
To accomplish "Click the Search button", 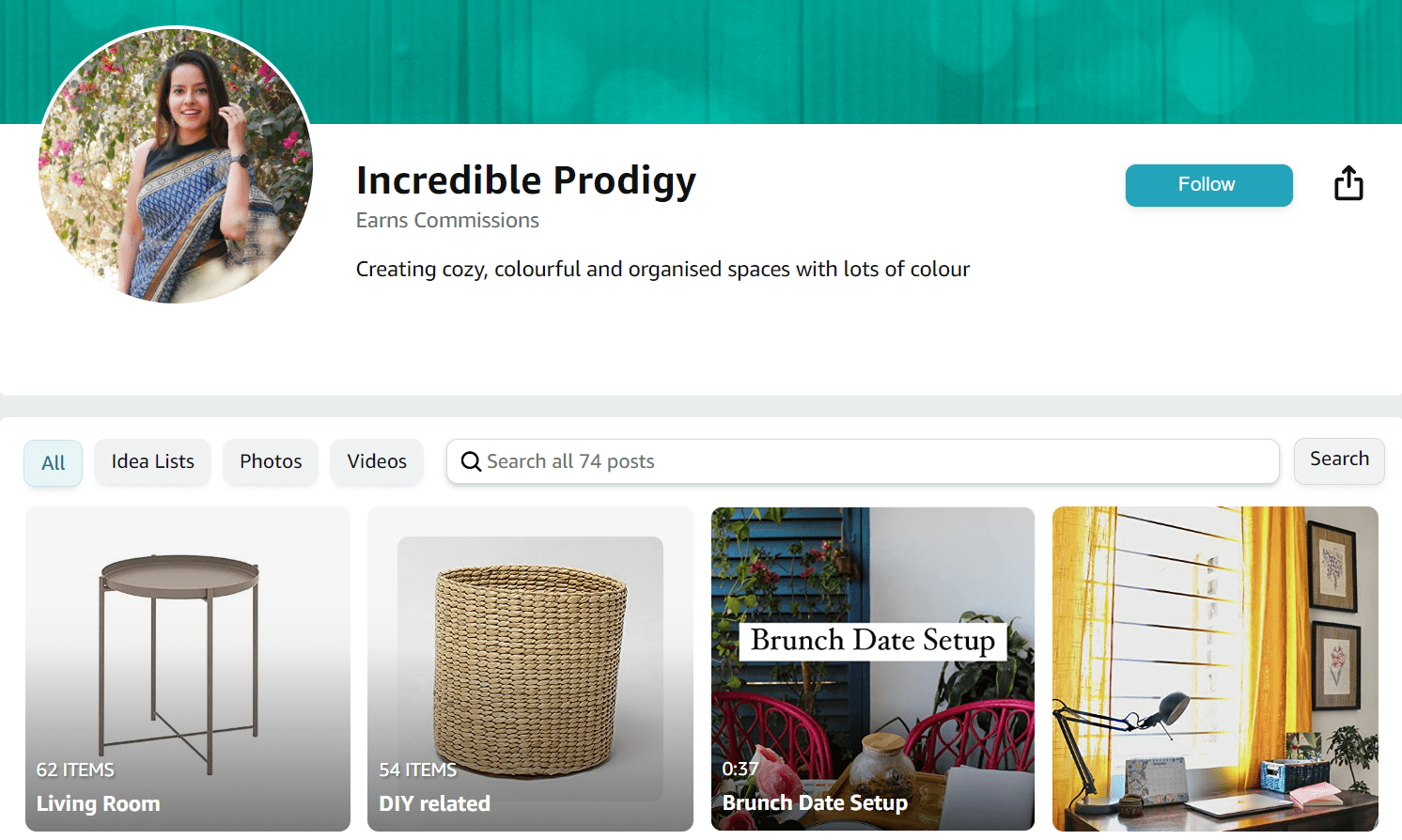I will point(1339,460).
